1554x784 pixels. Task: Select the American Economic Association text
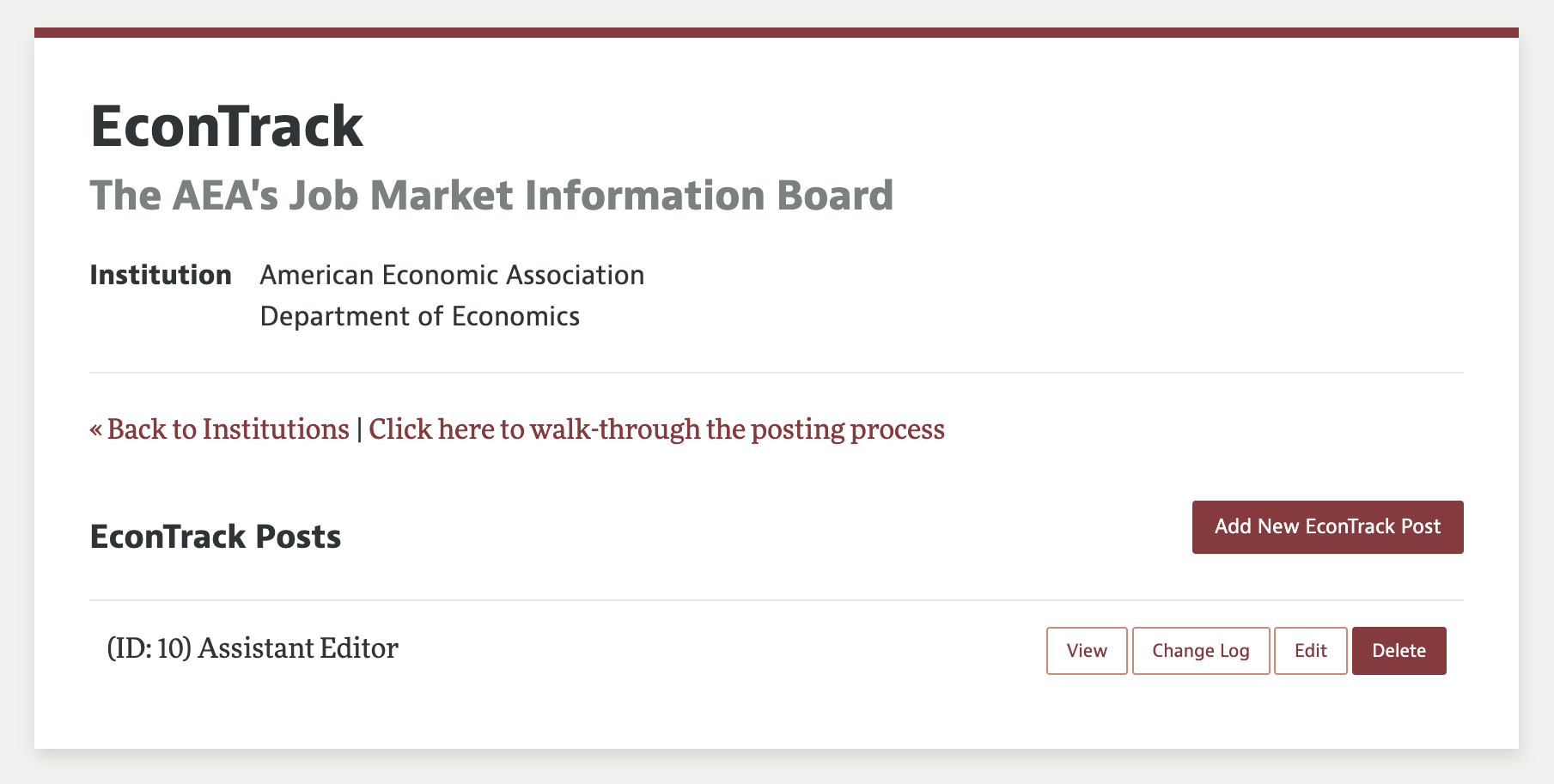pos(452,275)
